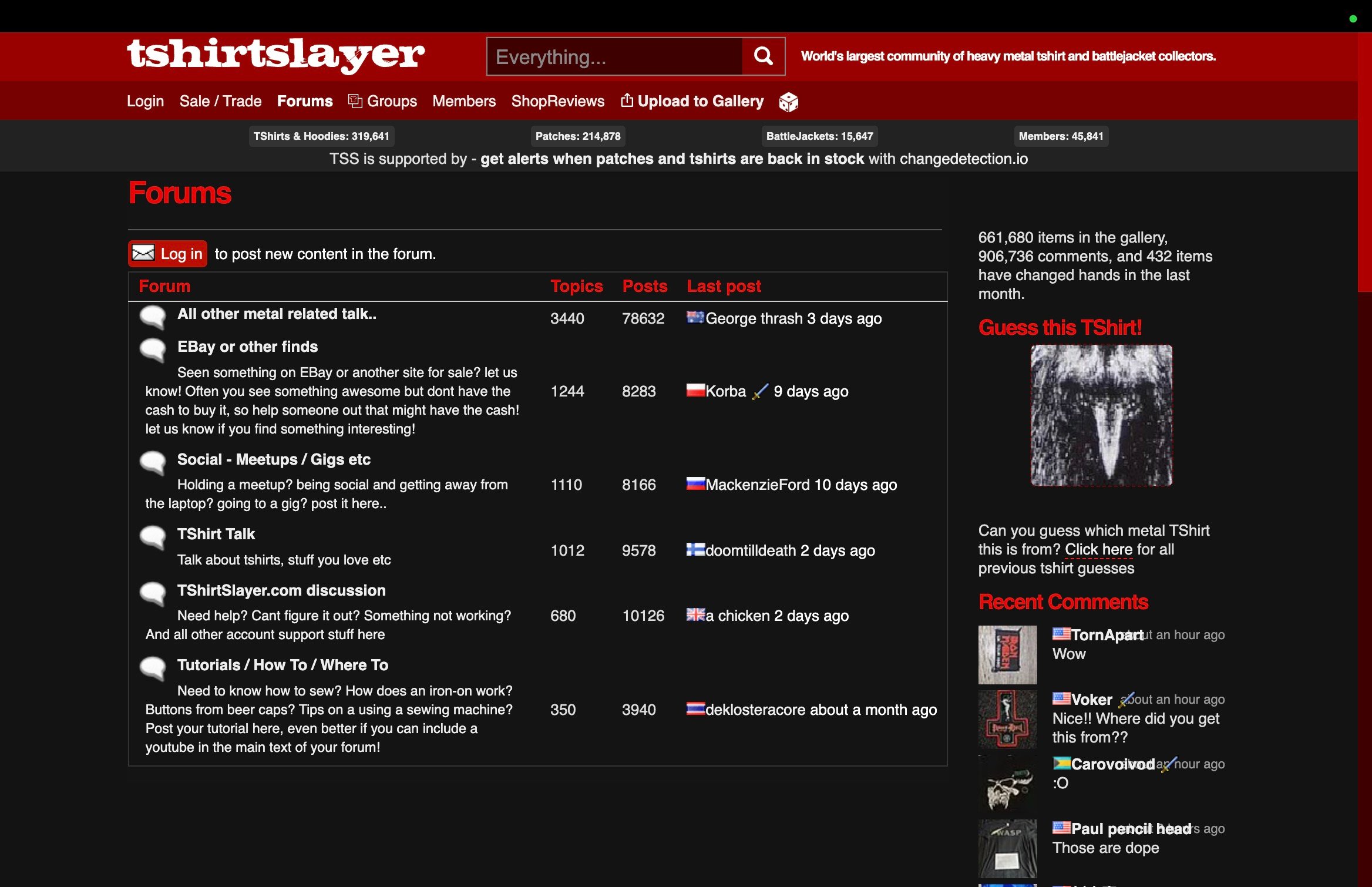Click the flag icon next to a chicken
The width and height of the screenshot is (1372, 887).
coord(695,614)
